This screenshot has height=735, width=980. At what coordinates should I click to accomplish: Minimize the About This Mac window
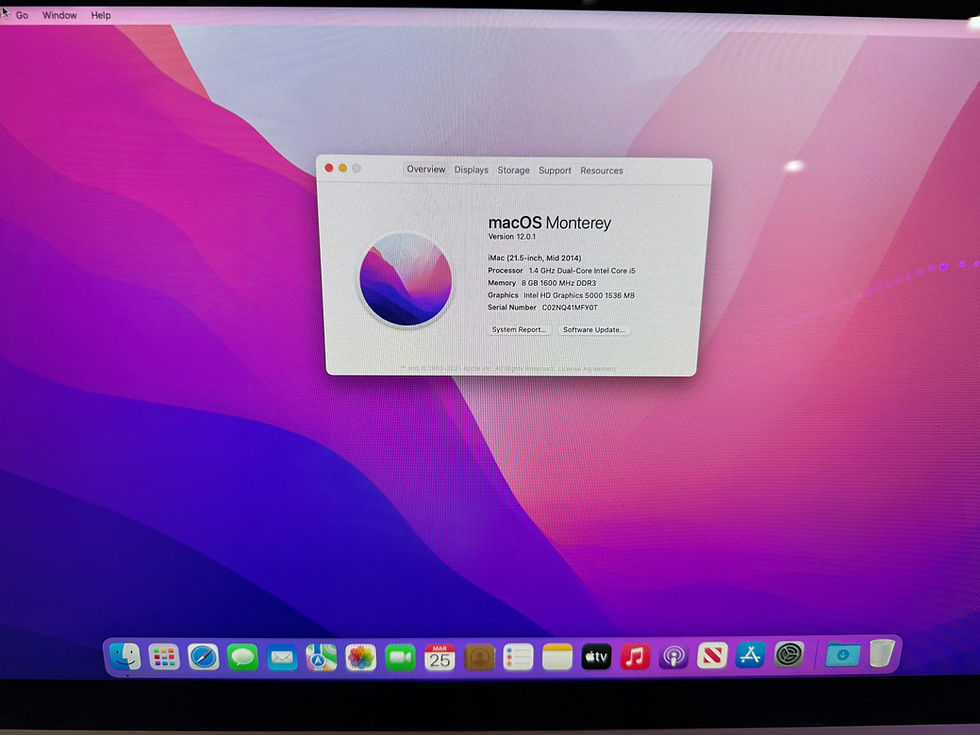tap(342, 168)
